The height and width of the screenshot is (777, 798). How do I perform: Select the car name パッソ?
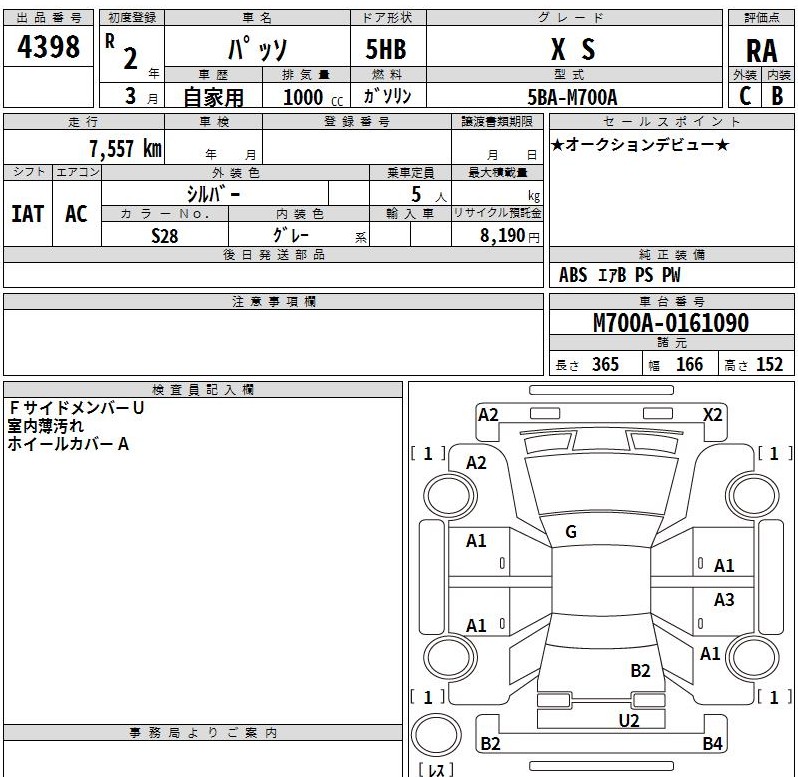(258, 49)
